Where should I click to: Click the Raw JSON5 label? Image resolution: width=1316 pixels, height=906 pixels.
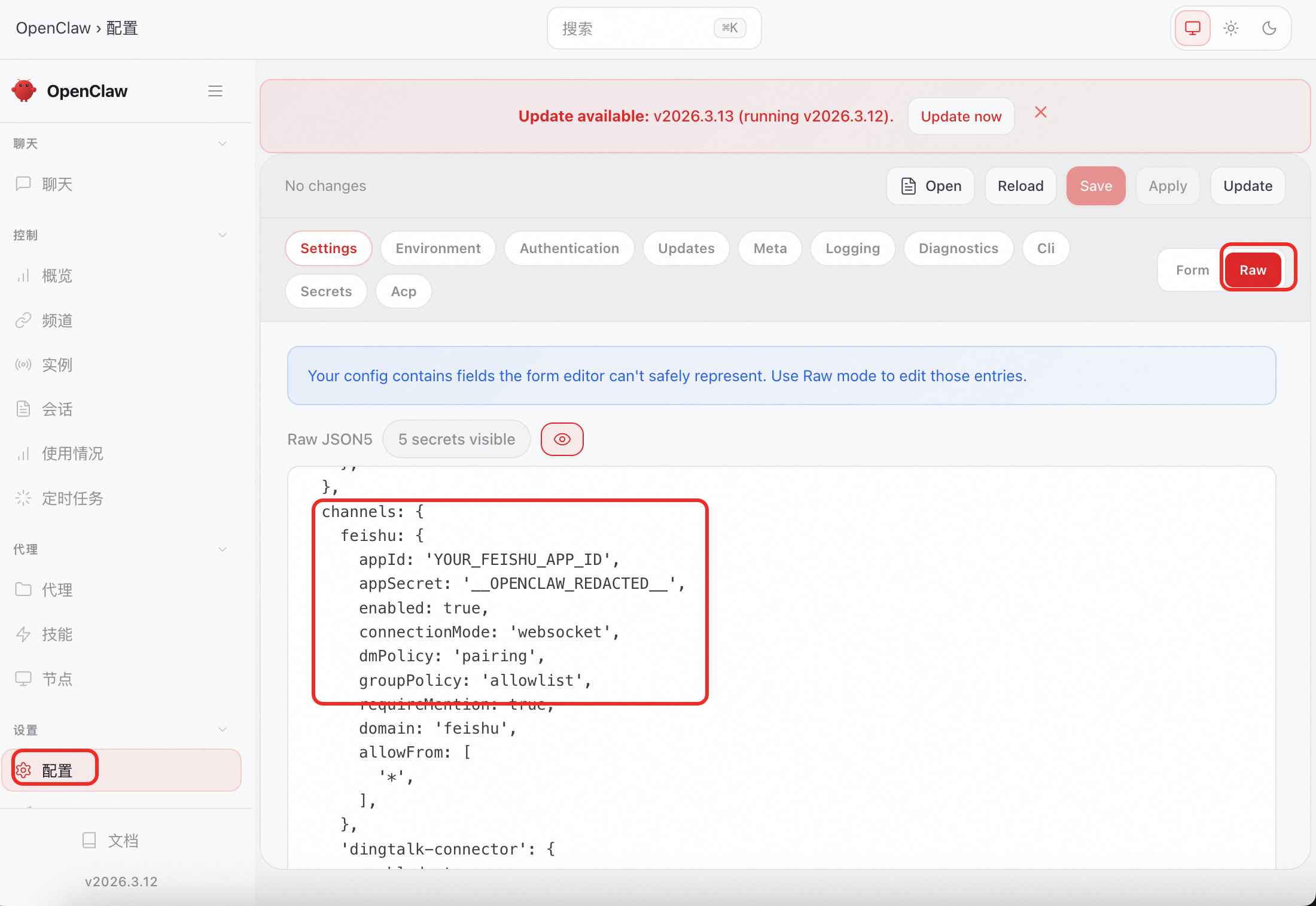pos(330,439)
